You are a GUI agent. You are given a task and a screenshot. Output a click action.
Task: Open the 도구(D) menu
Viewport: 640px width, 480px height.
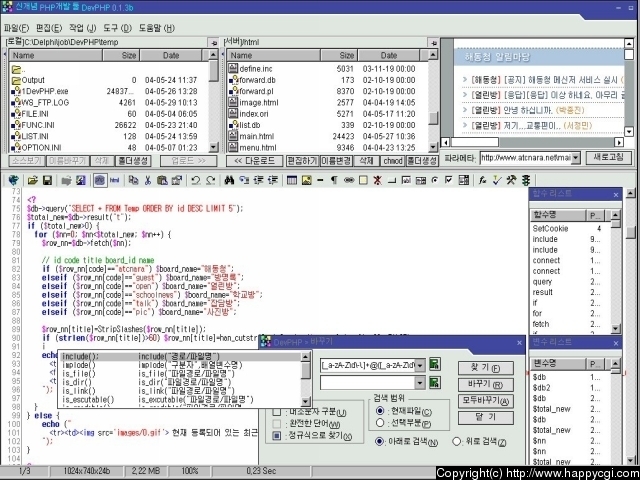[117, 28]
